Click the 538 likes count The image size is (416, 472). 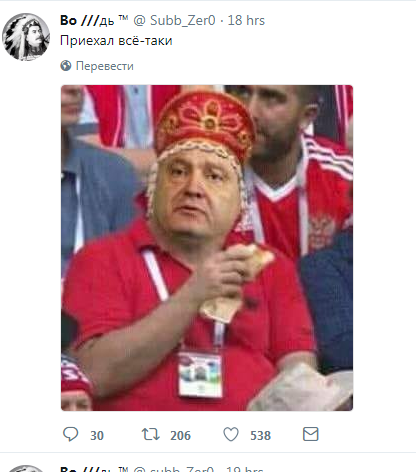(260, 436)
